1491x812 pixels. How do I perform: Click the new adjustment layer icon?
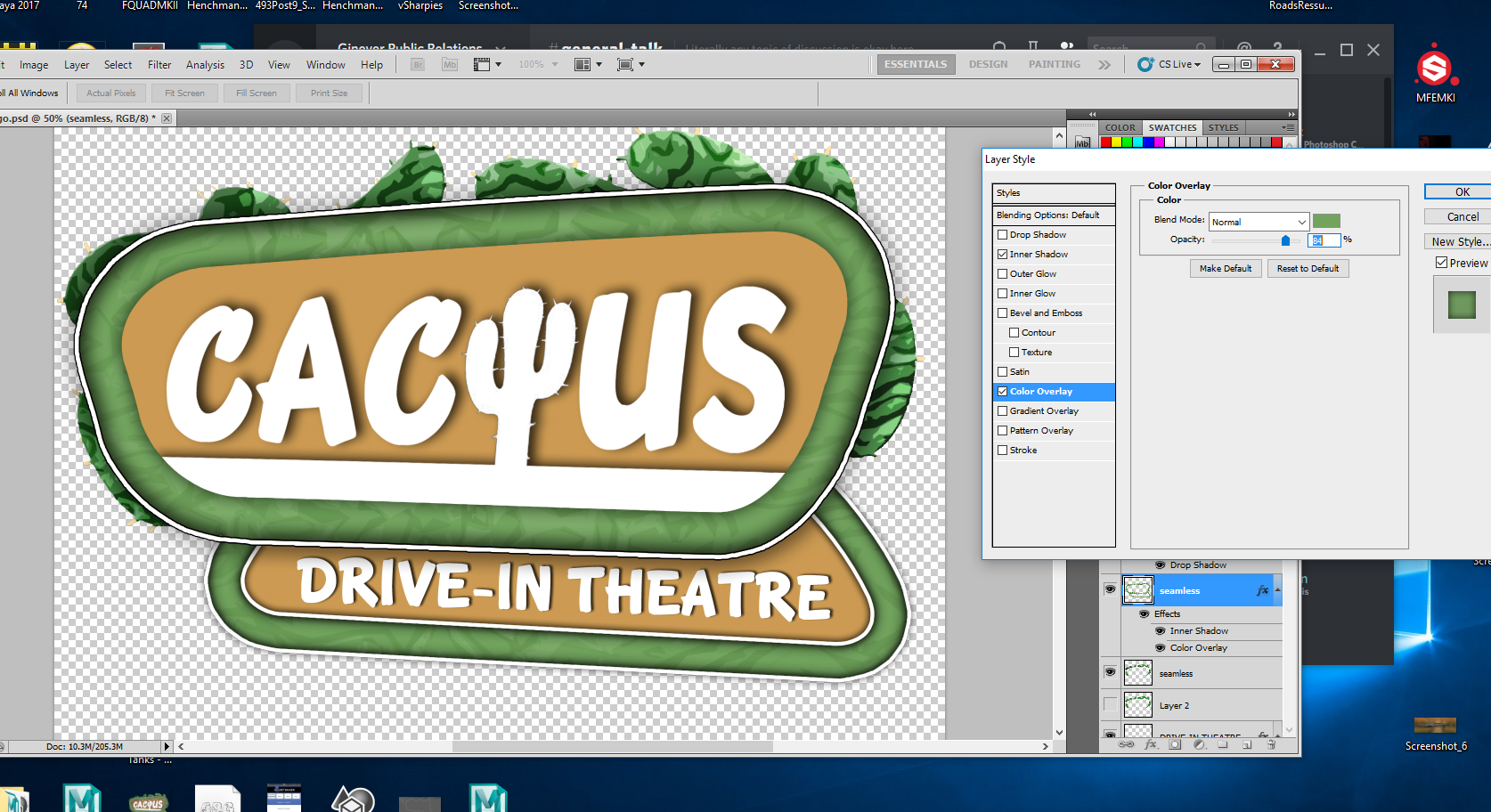point(1199,744)
